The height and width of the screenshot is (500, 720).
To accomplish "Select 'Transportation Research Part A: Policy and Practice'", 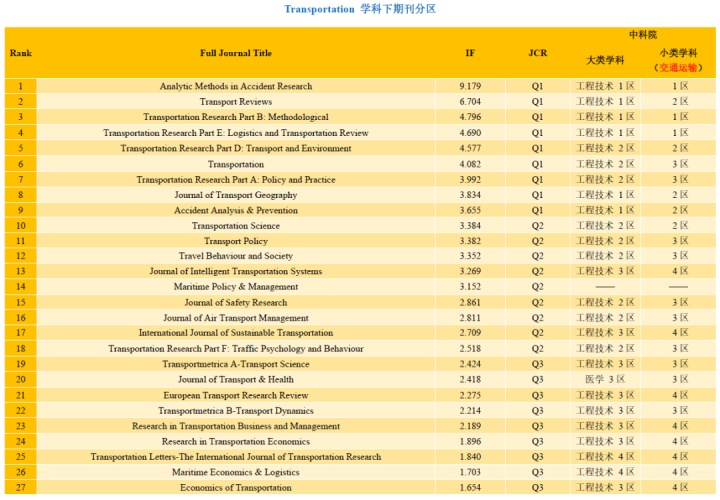I will point(236,180).
